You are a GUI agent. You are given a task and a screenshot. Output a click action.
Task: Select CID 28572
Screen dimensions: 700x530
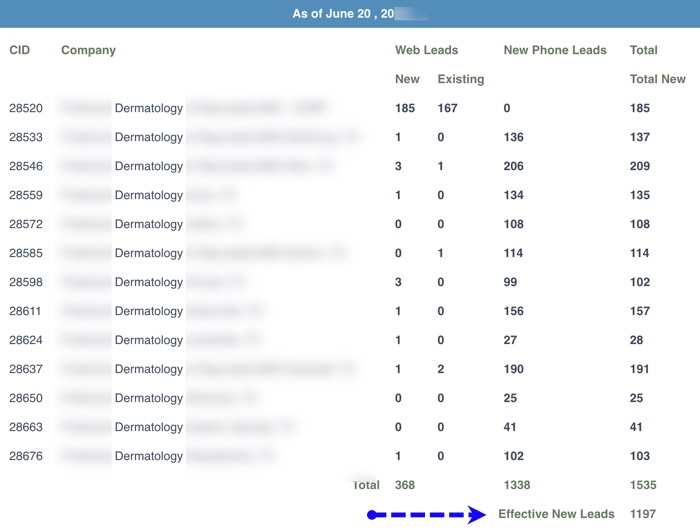tap(26, 224)
